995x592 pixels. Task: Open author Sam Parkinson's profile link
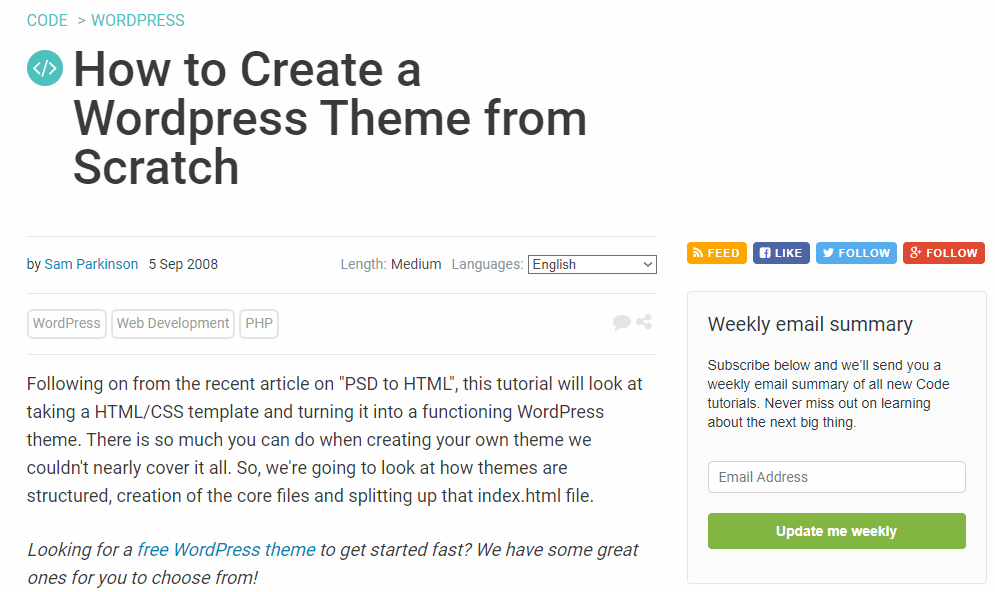click(91, 264)
